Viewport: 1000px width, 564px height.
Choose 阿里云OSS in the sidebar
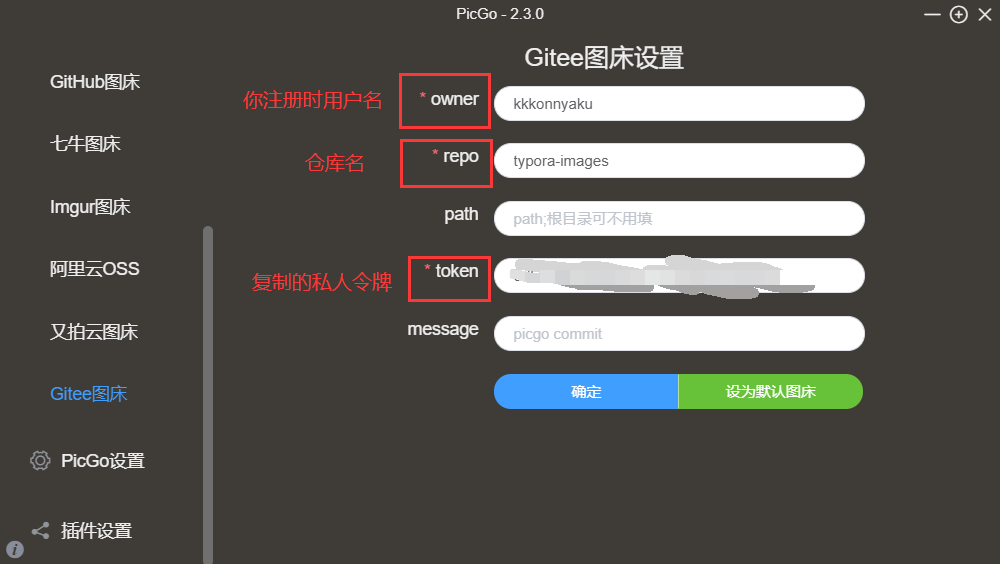(94, 269)
